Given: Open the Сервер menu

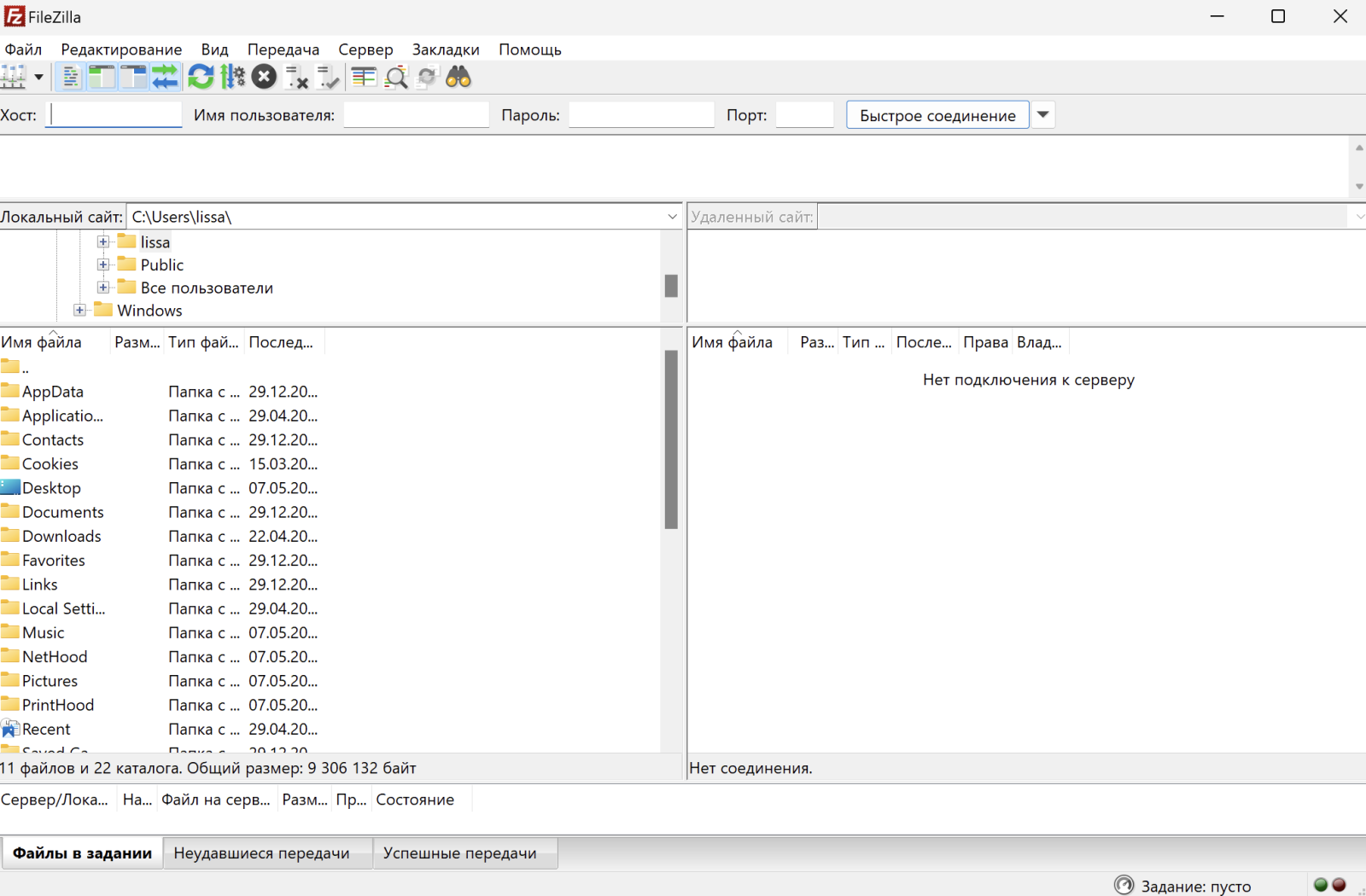Looking at the screenshot, I should coord(365,49).
